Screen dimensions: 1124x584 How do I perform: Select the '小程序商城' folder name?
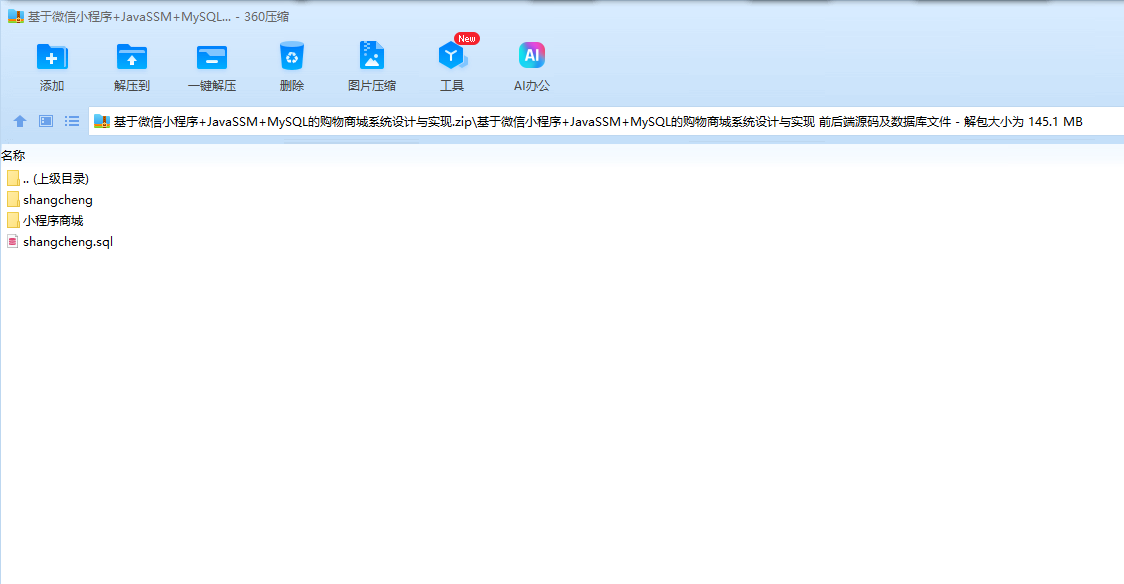point(53,221)
